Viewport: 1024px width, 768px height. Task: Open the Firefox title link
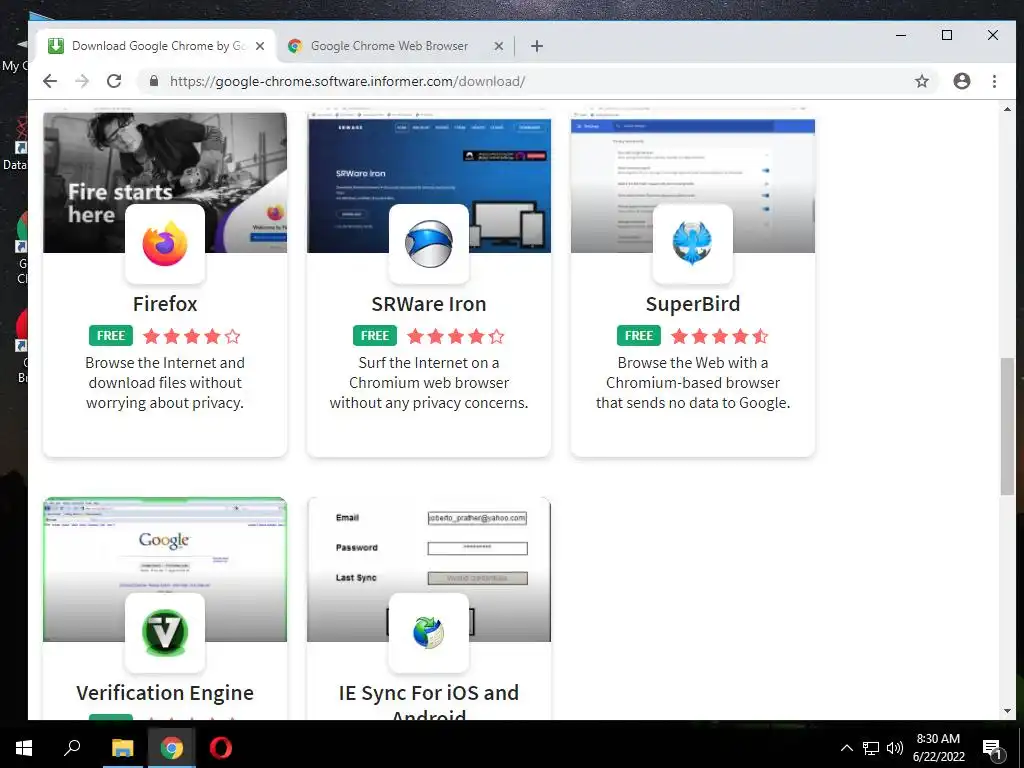pyautogui.click(x=165, y=304)
